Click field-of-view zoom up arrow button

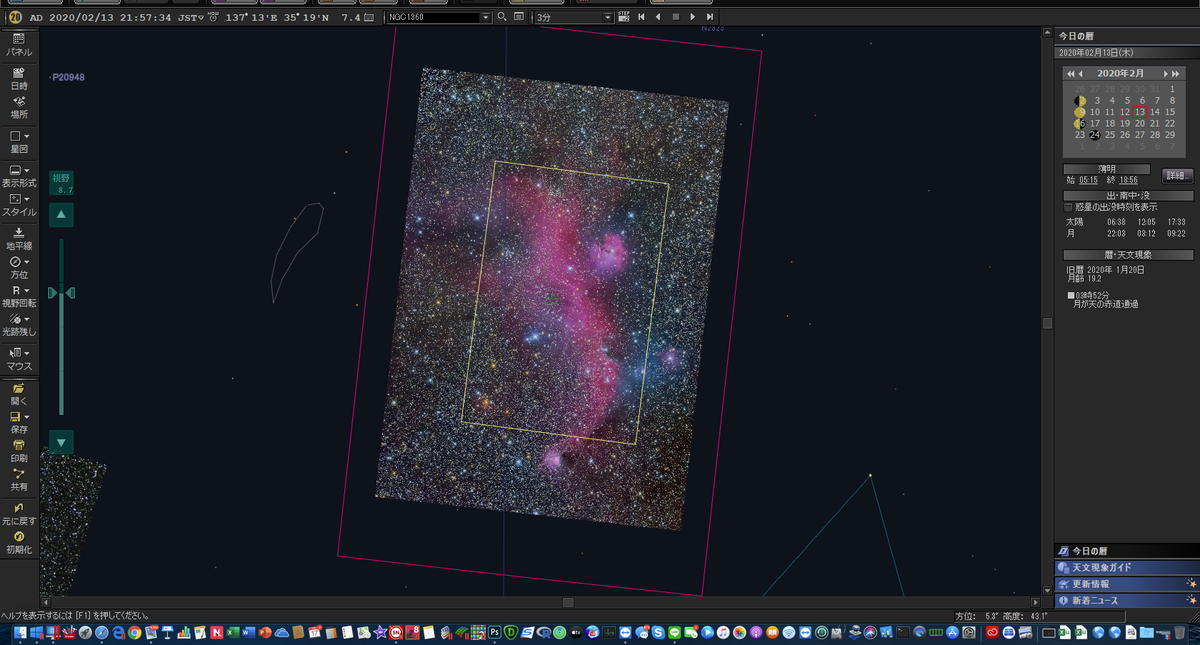coord(61,214)
